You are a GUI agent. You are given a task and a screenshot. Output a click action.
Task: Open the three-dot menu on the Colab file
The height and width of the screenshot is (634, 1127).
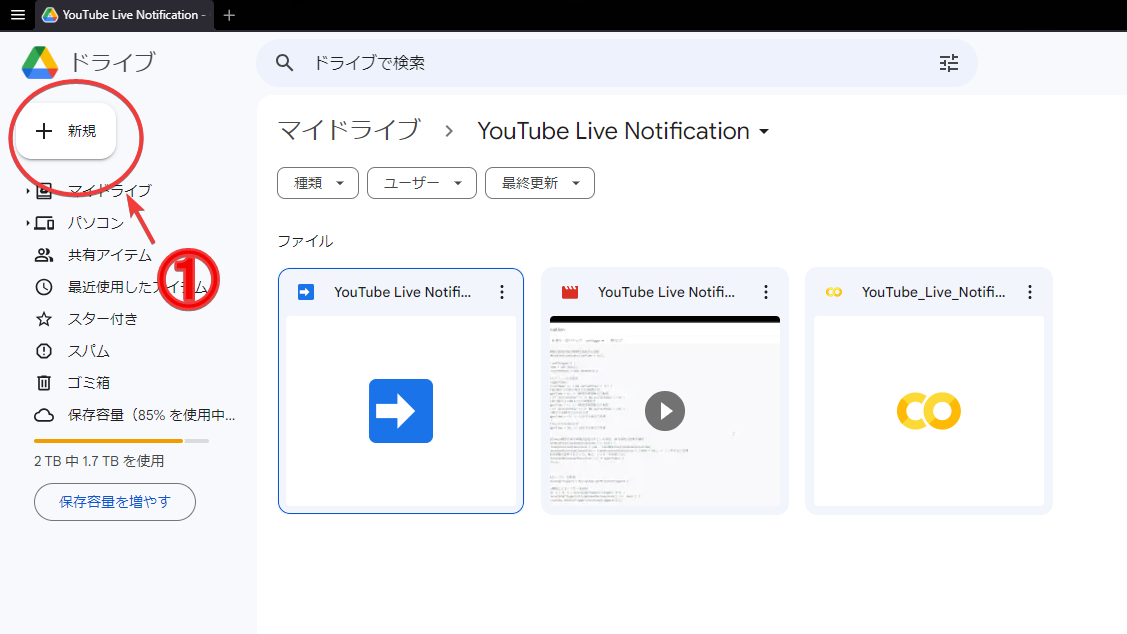coord(1030,292)
